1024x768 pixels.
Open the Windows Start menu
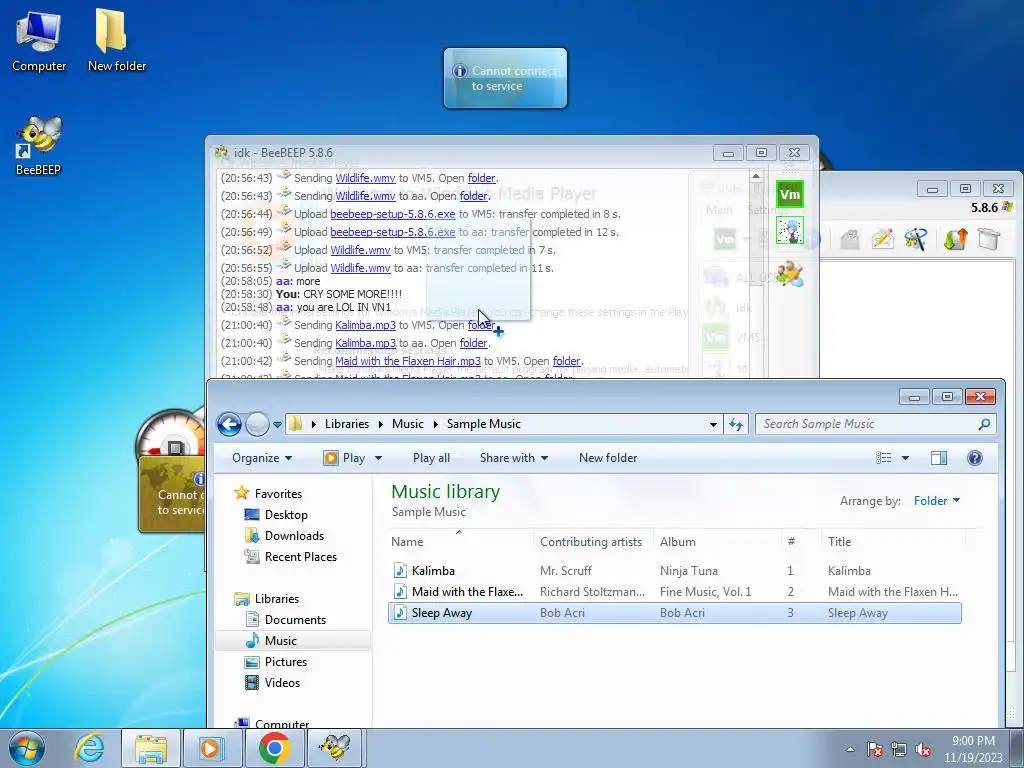pos(27,748)
